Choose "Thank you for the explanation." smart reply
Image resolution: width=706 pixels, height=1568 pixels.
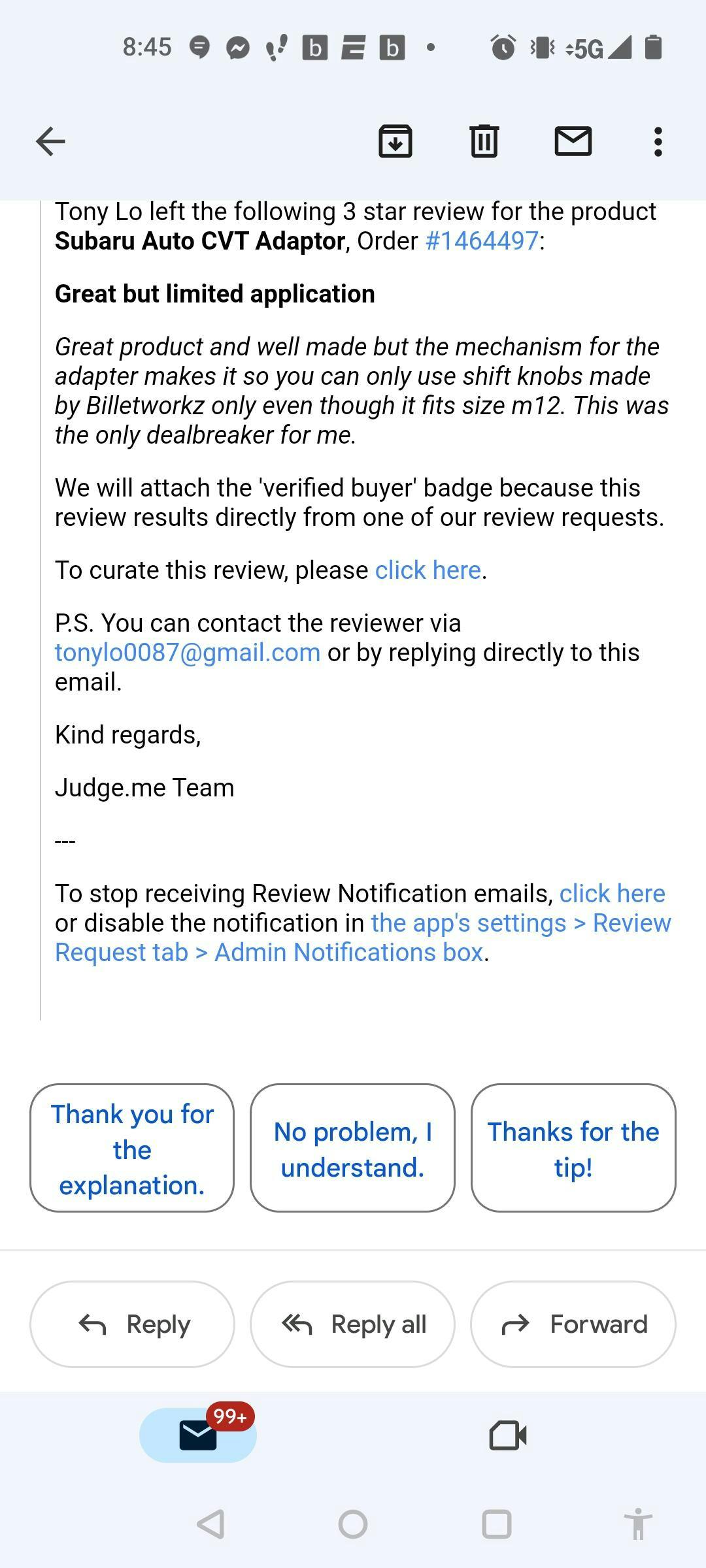click(x=132, y=1149)
